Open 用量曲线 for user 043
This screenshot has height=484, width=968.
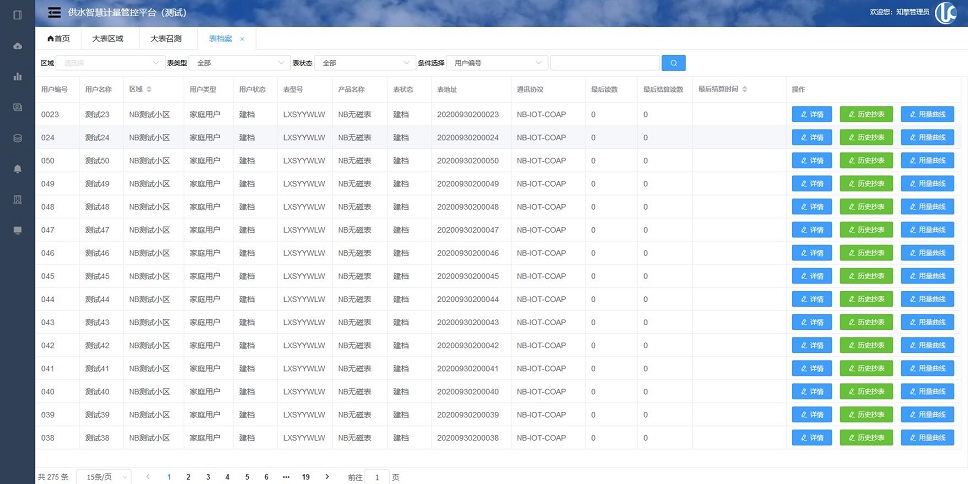tap(927, 322)
